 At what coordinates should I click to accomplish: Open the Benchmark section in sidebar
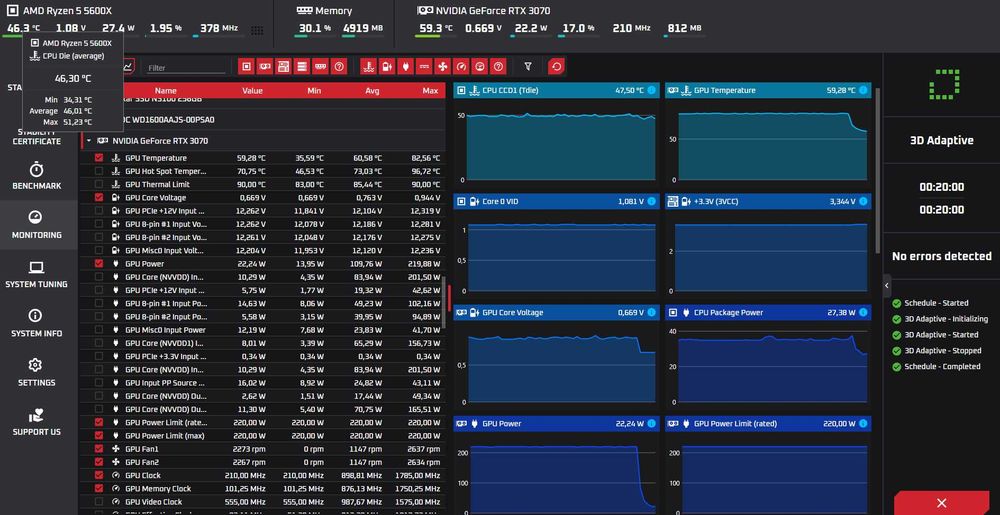coord(36,176)
